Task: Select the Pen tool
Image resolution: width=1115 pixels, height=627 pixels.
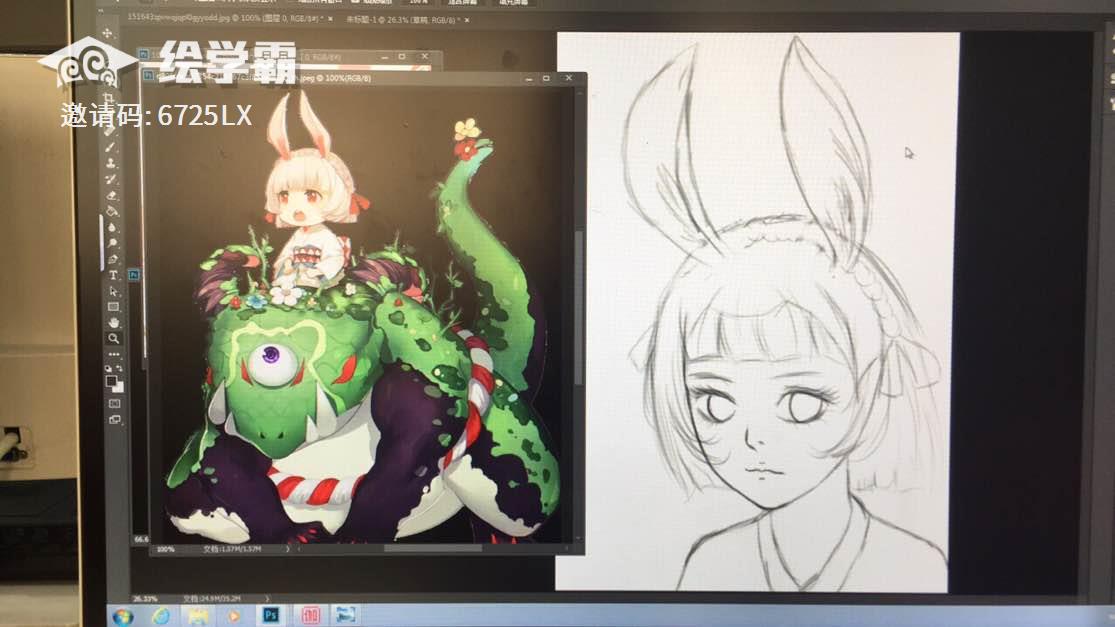Action: [x=112, y=259]
